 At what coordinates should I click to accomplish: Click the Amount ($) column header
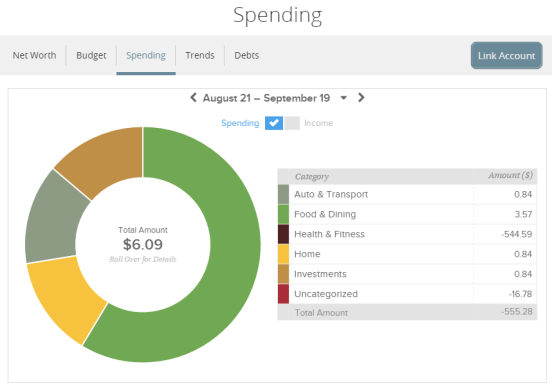(x=510, y=175)
